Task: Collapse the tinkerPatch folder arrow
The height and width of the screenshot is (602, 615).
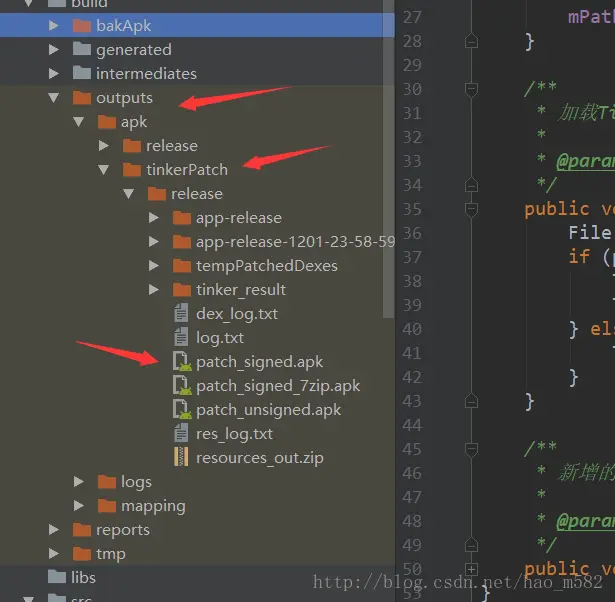Action: coord(104,170)
